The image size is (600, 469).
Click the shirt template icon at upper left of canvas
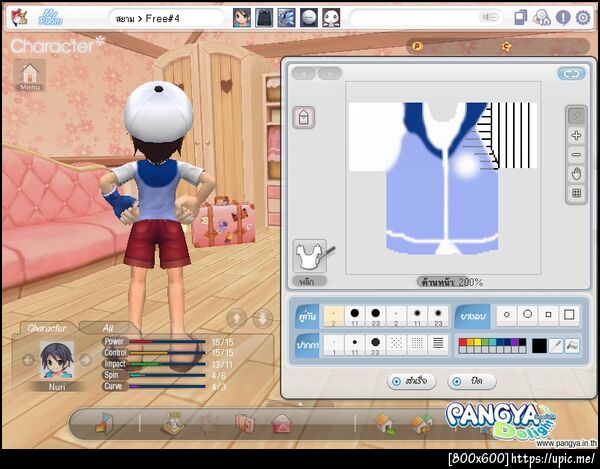[304, 117]
